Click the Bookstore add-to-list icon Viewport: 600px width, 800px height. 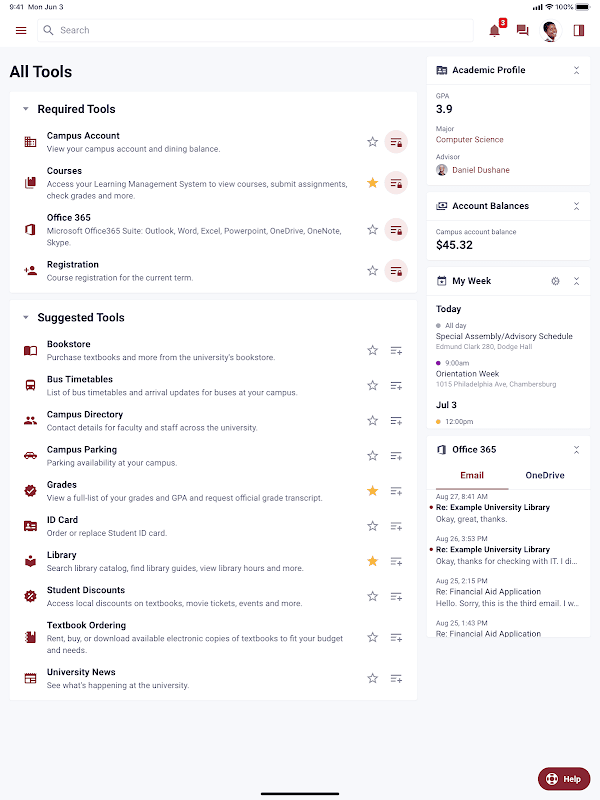(x=396, y=351)
